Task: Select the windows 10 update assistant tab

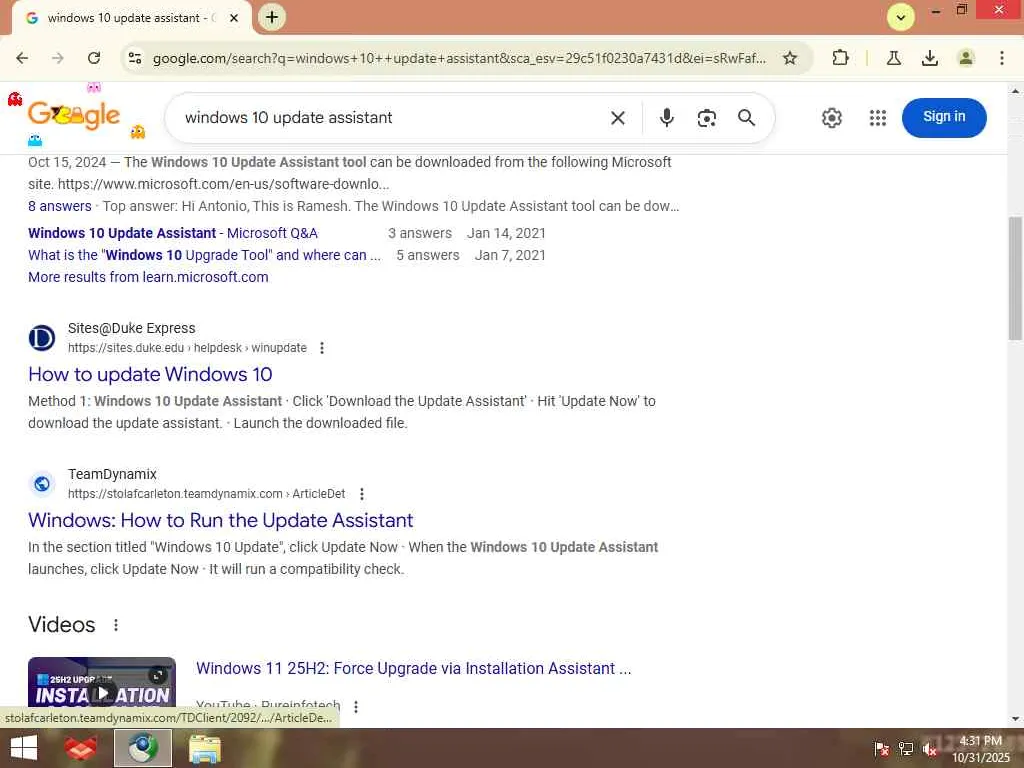Action: pos(131,18)
